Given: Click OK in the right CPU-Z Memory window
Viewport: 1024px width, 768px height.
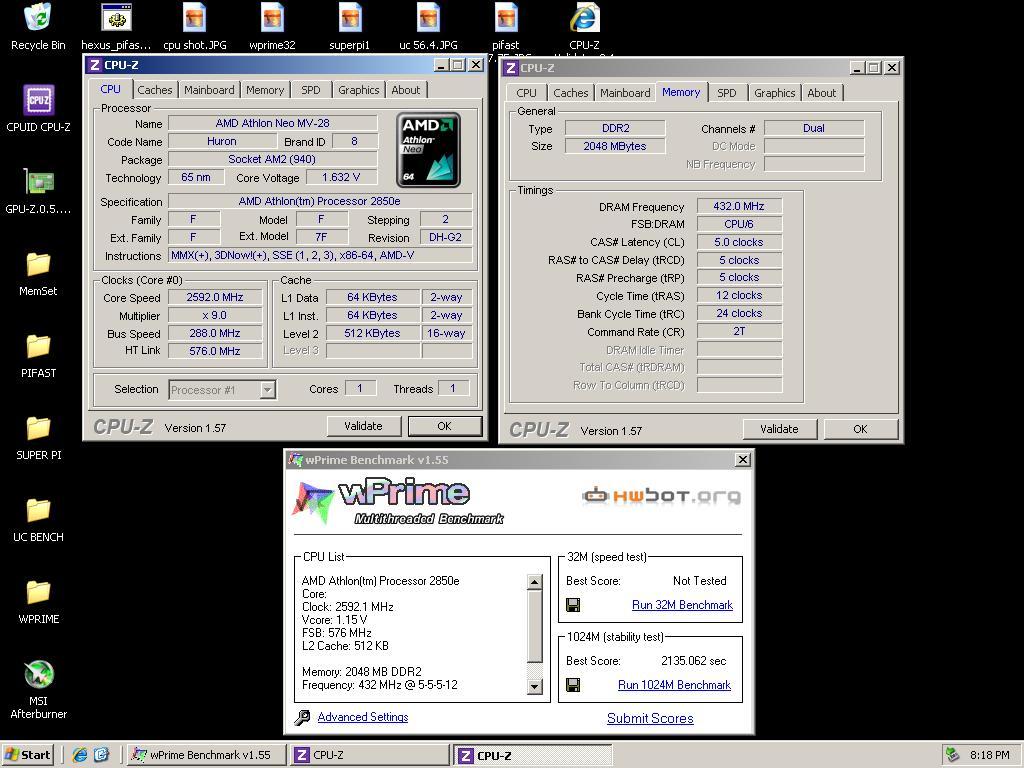Looking at the screenshot, I should click(860, 429).
